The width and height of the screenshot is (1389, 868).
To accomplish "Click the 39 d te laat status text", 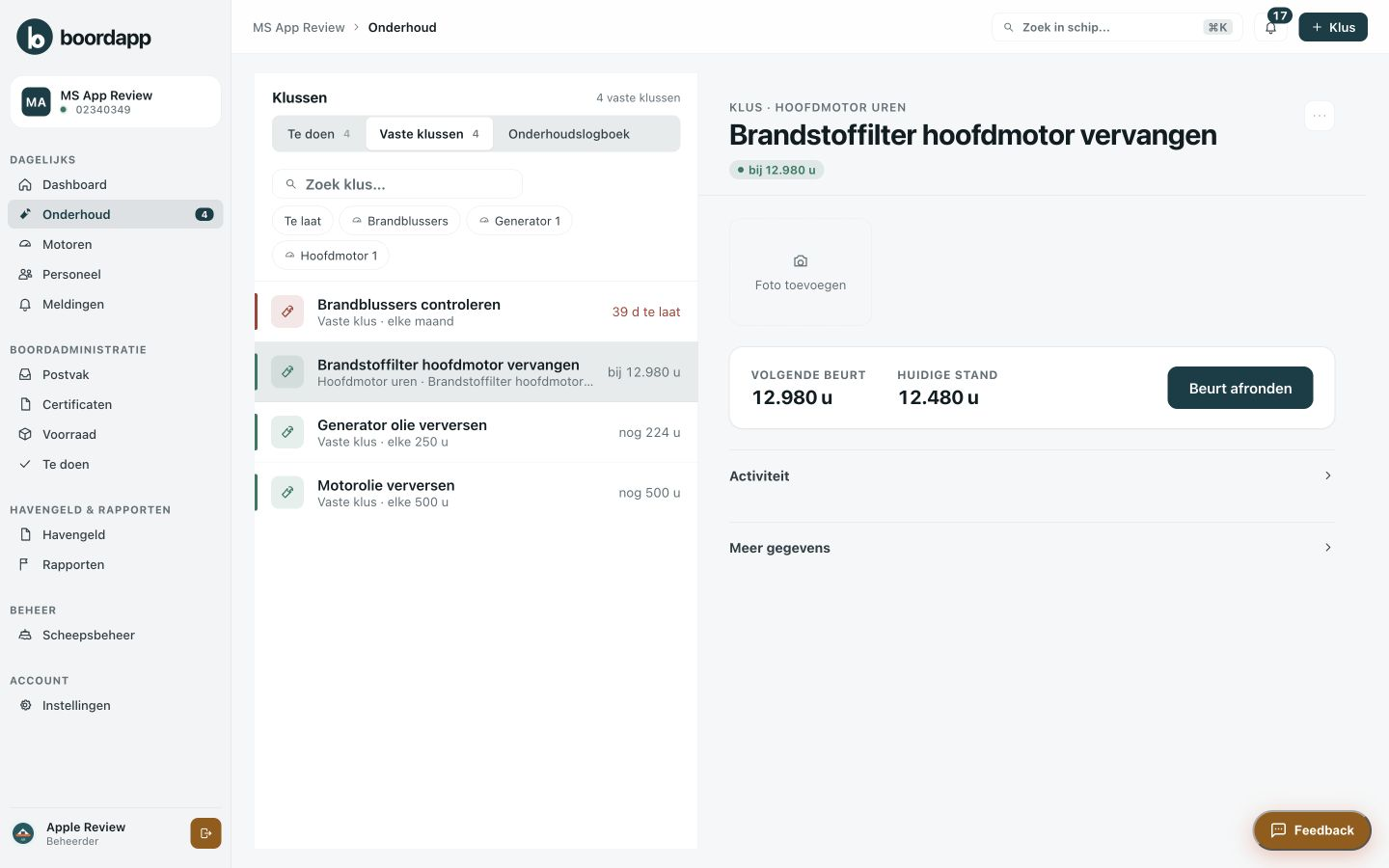I will 646,312.
